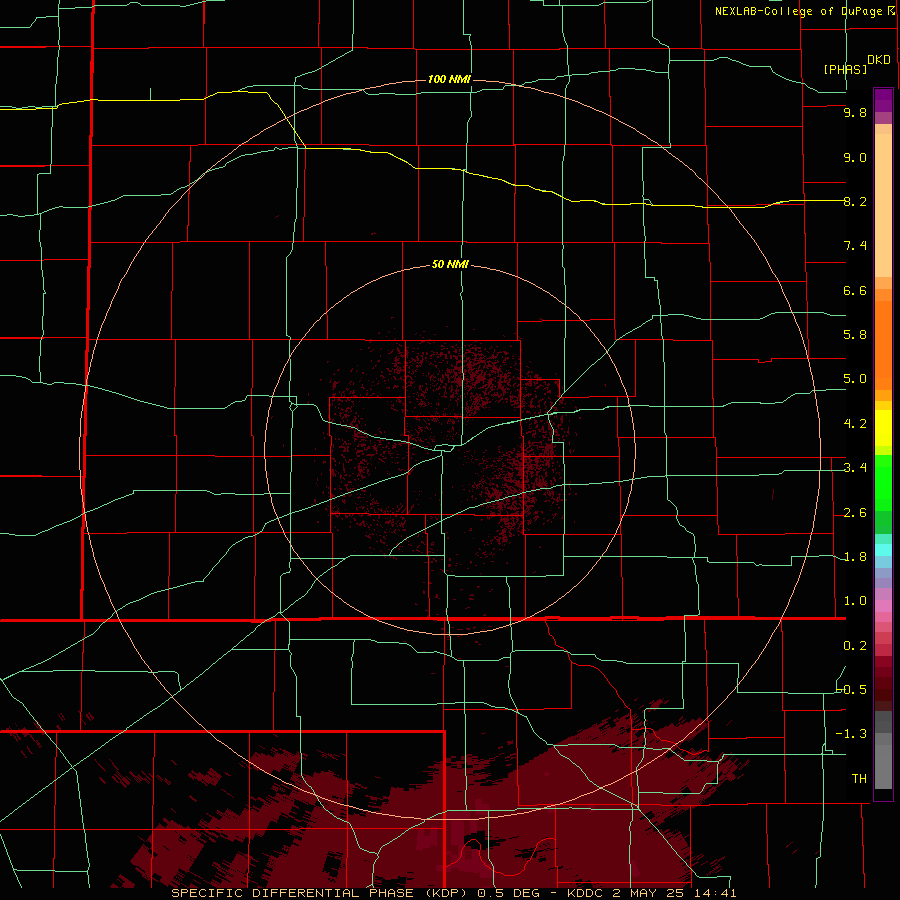Pick the gray segment at color bar bottom
The height and width of the screenshot is (900, 900).
(x=883, y=766)
